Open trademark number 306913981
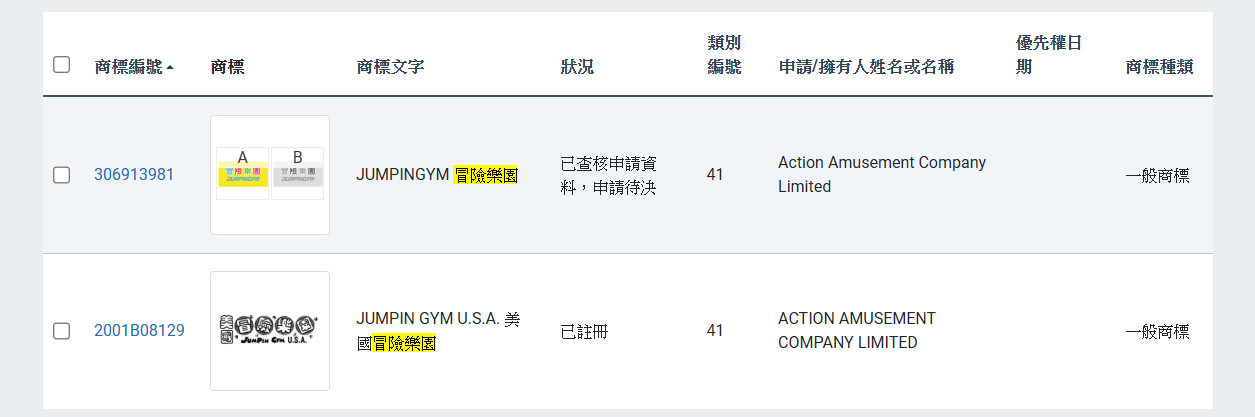 (134, 175)
